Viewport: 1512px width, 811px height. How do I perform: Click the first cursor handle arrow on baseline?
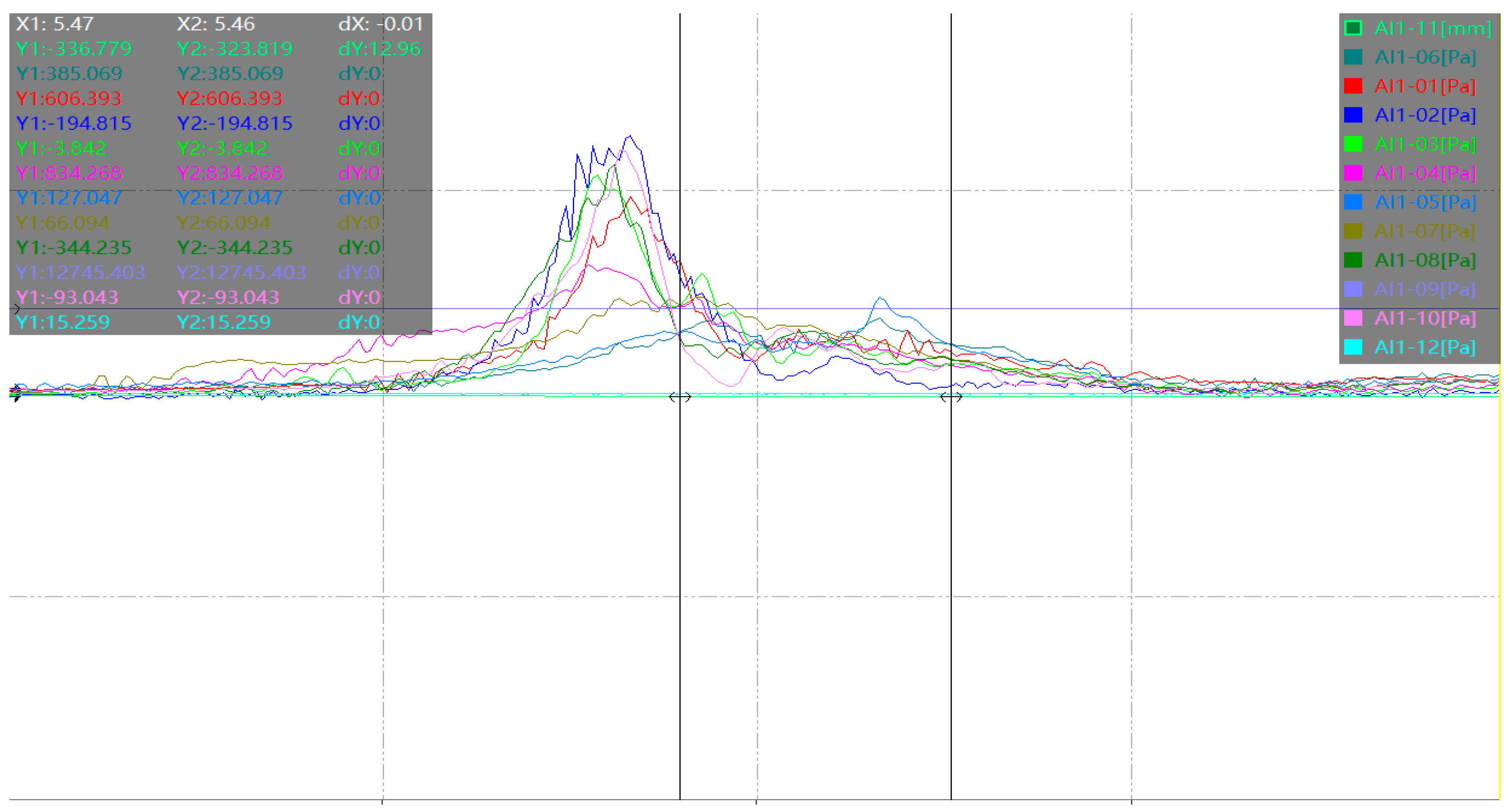pos(680,397)
